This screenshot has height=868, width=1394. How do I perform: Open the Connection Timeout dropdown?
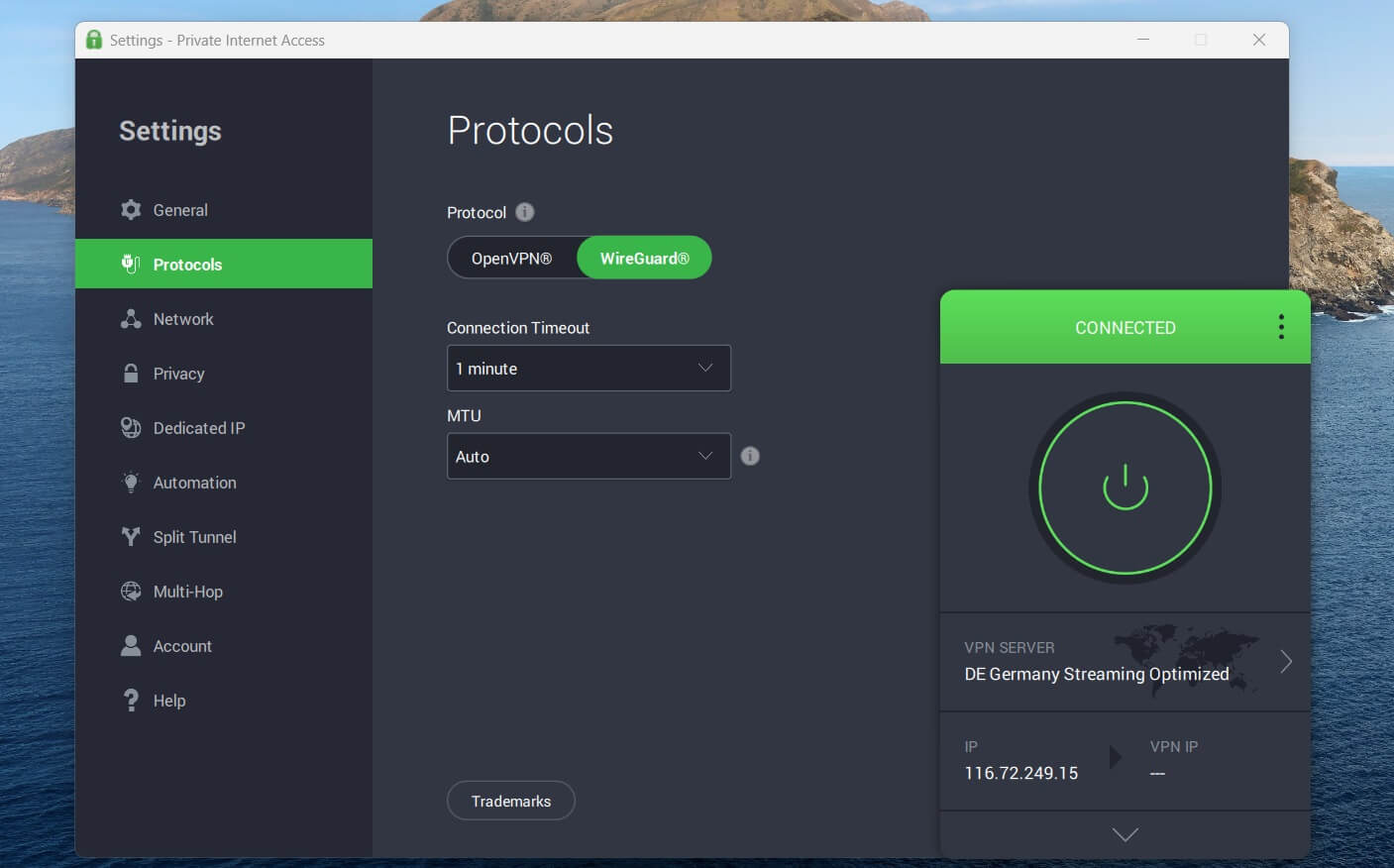589,369
